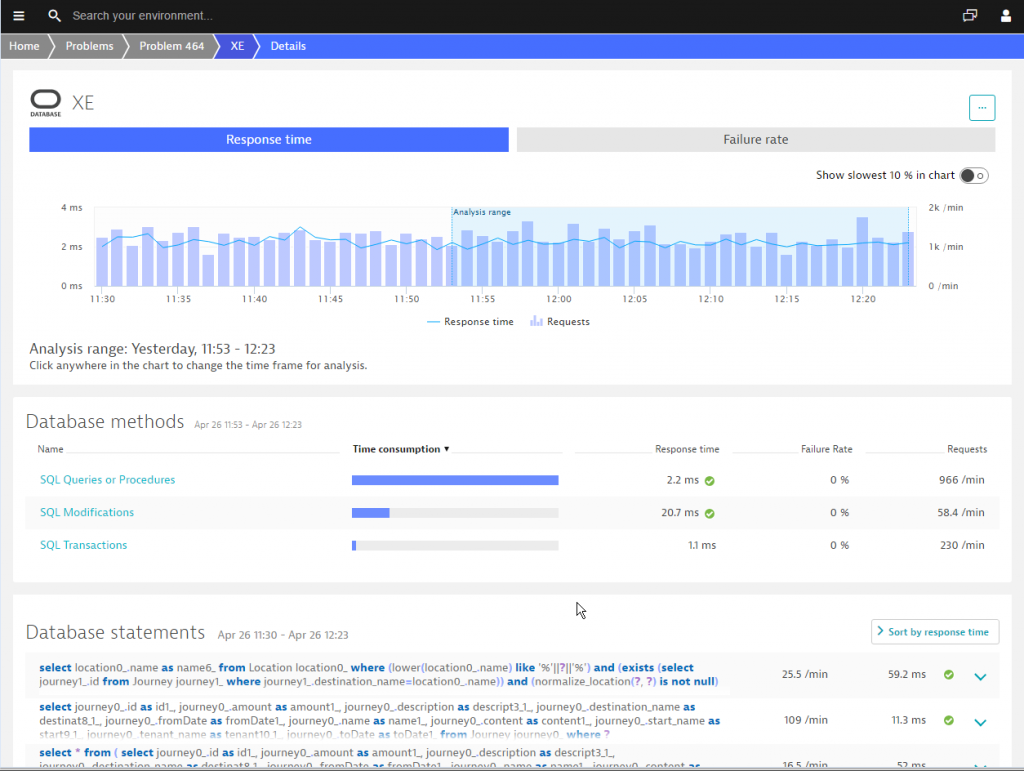Click the '58.4 /min' requests value

coord(961,512)
